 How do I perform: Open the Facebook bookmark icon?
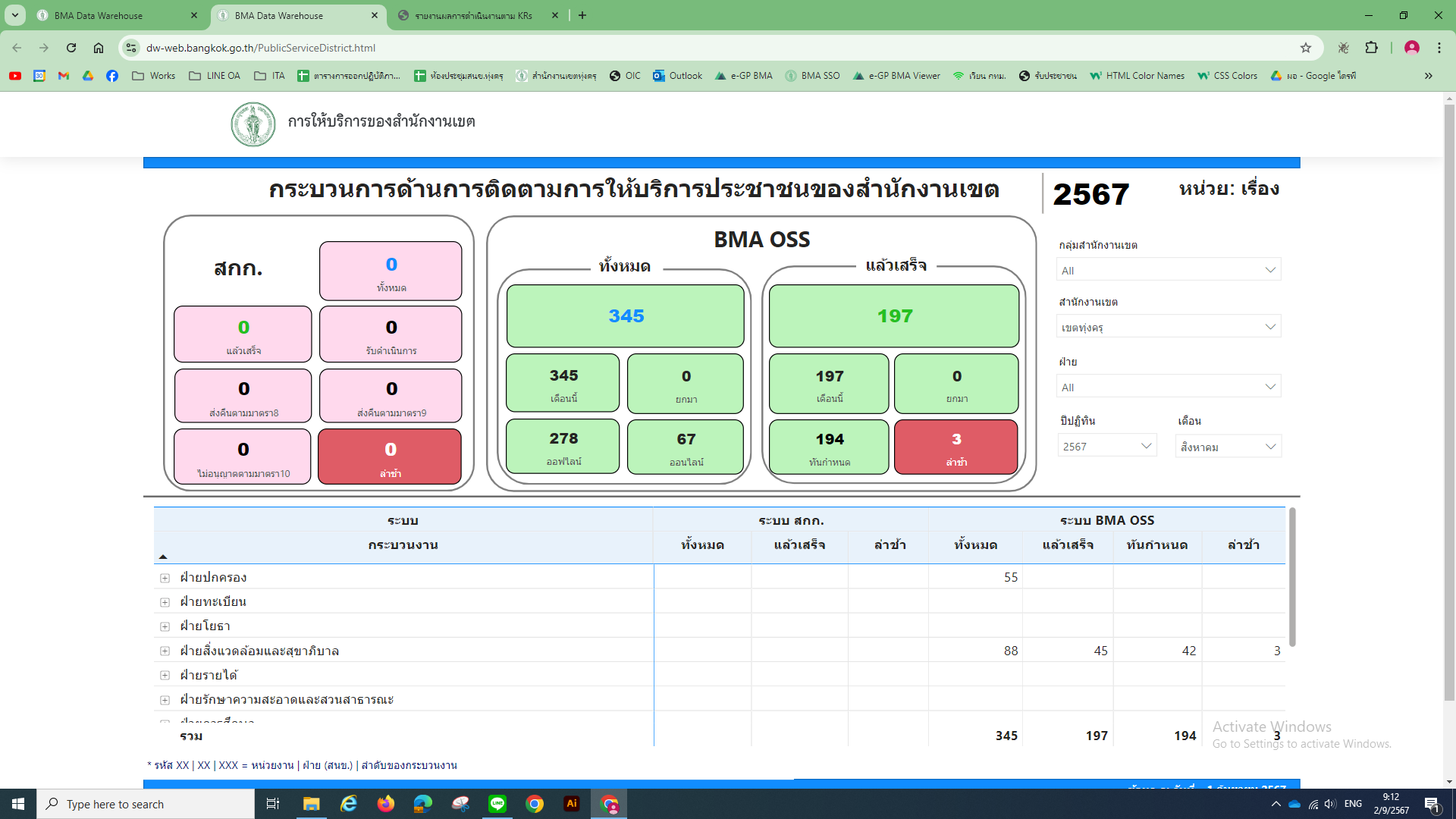(112, 76)
